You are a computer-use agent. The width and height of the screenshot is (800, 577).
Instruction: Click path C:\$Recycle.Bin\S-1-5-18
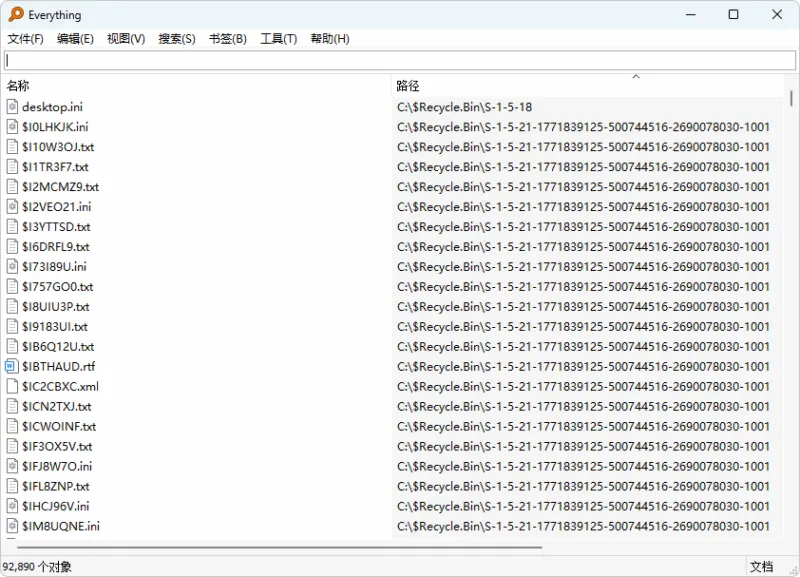tap(464, 107)
